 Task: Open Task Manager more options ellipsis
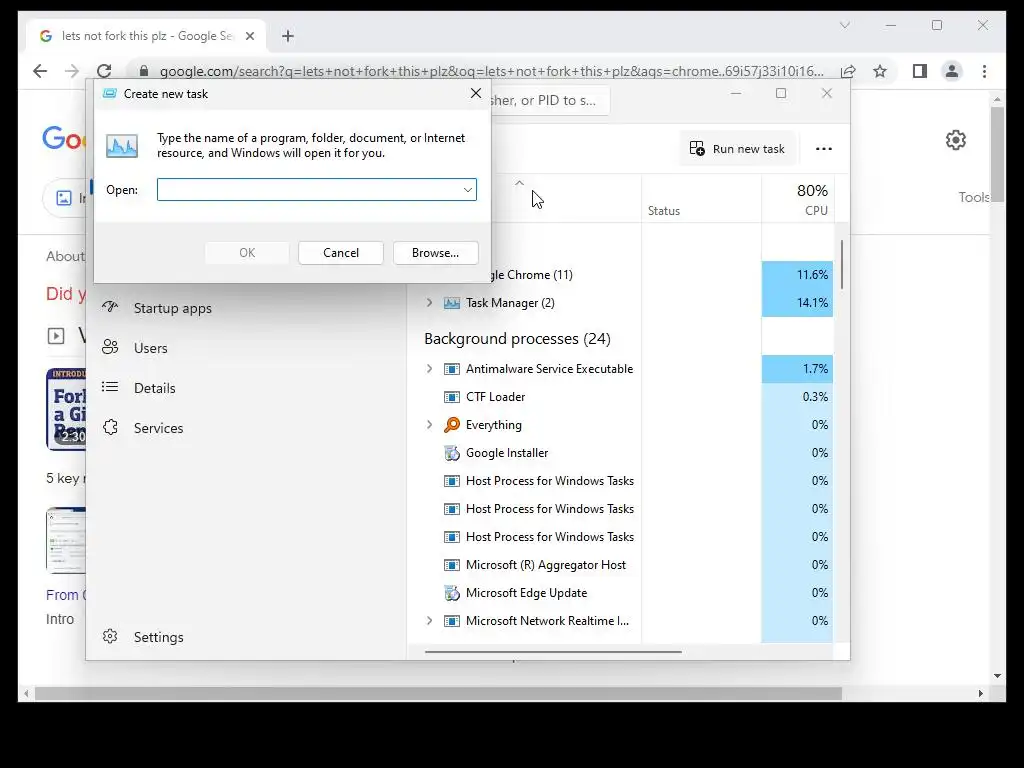824,149
